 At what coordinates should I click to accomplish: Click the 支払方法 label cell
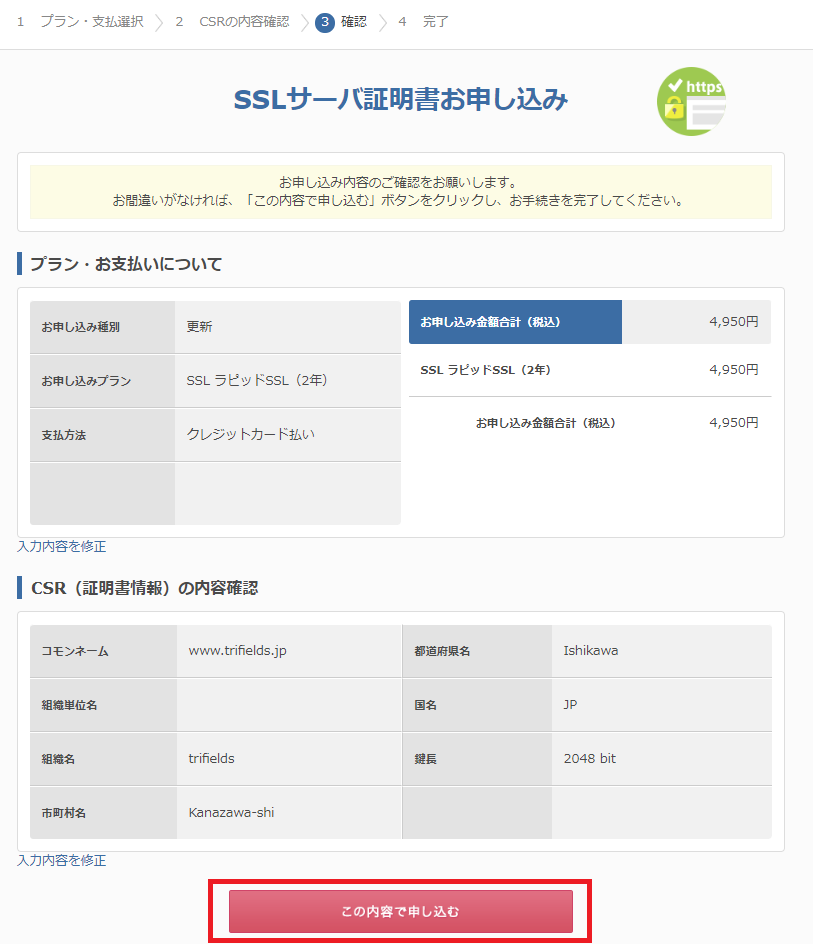pos(102,435)
